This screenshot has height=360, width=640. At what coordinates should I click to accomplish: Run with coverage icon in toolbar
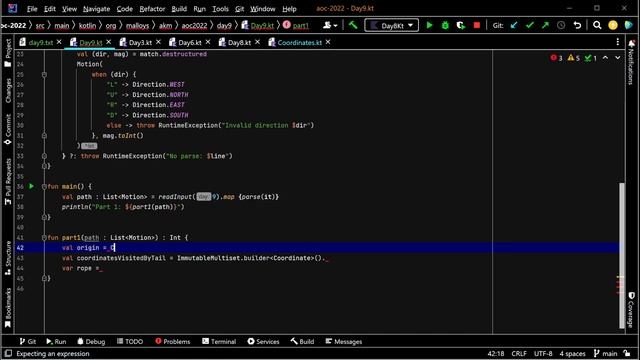click(x=461, y=25)
